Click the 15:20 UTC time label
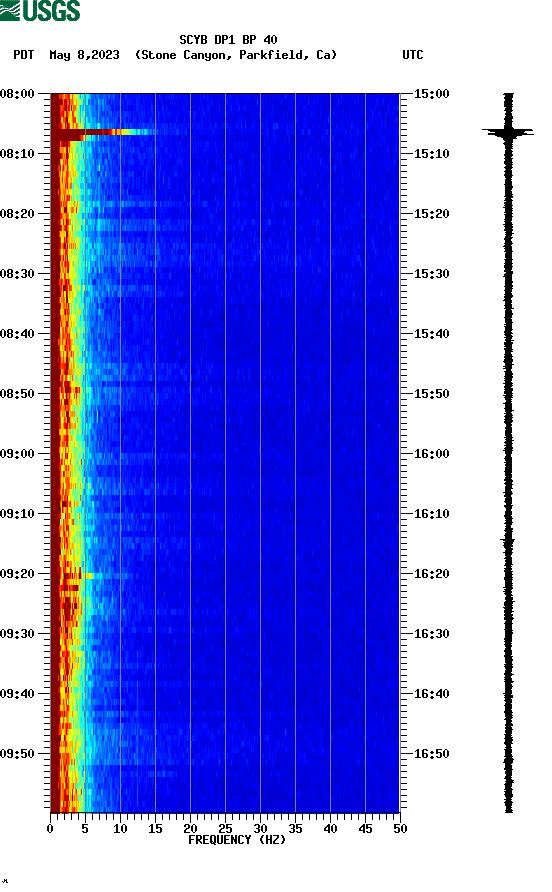 pyautogui.click(x=431, y=214)
